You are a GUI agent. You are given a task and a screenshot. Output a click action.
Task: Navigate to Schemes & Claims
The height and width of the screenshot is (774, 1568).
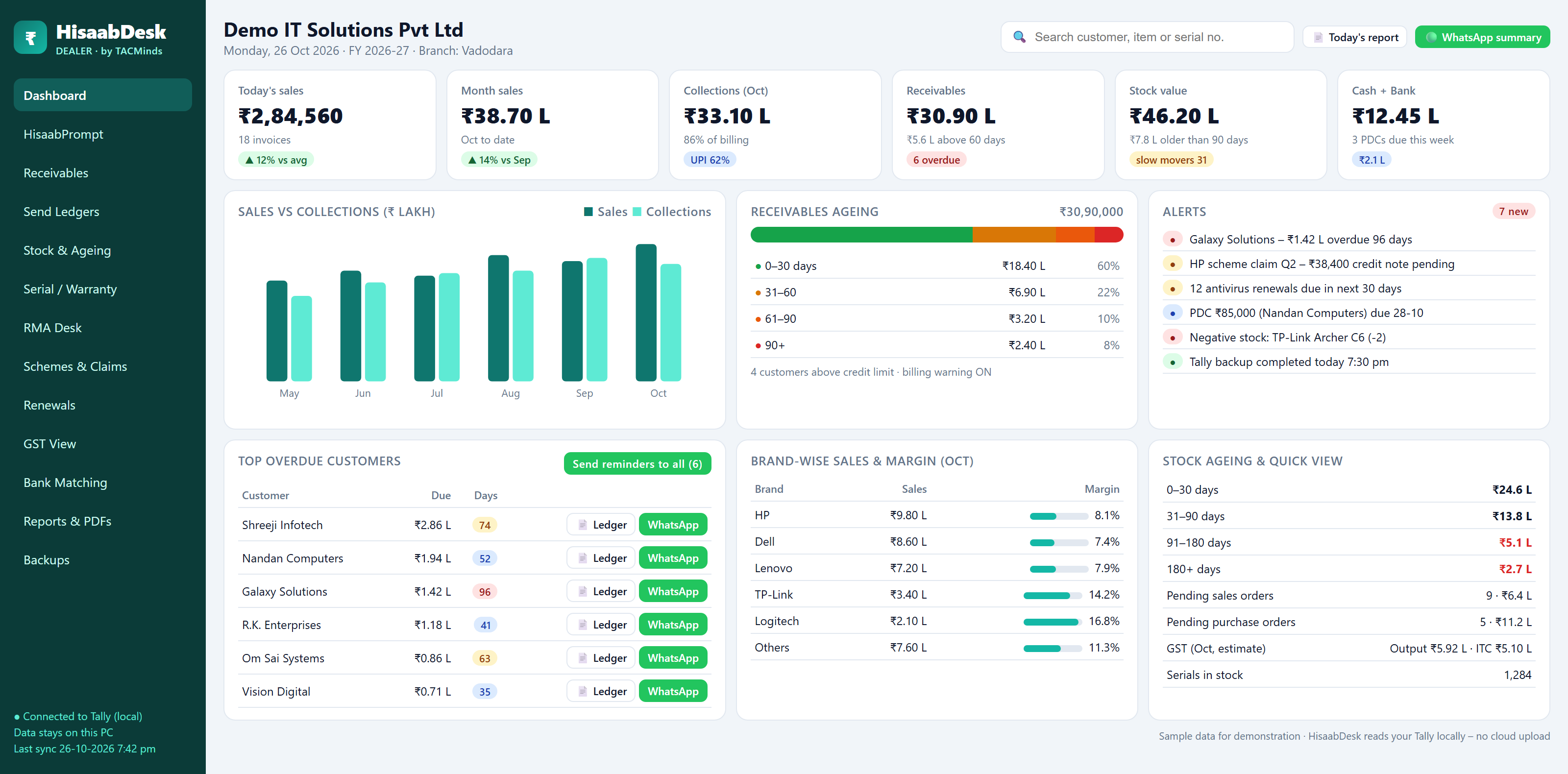coord(103,366)
